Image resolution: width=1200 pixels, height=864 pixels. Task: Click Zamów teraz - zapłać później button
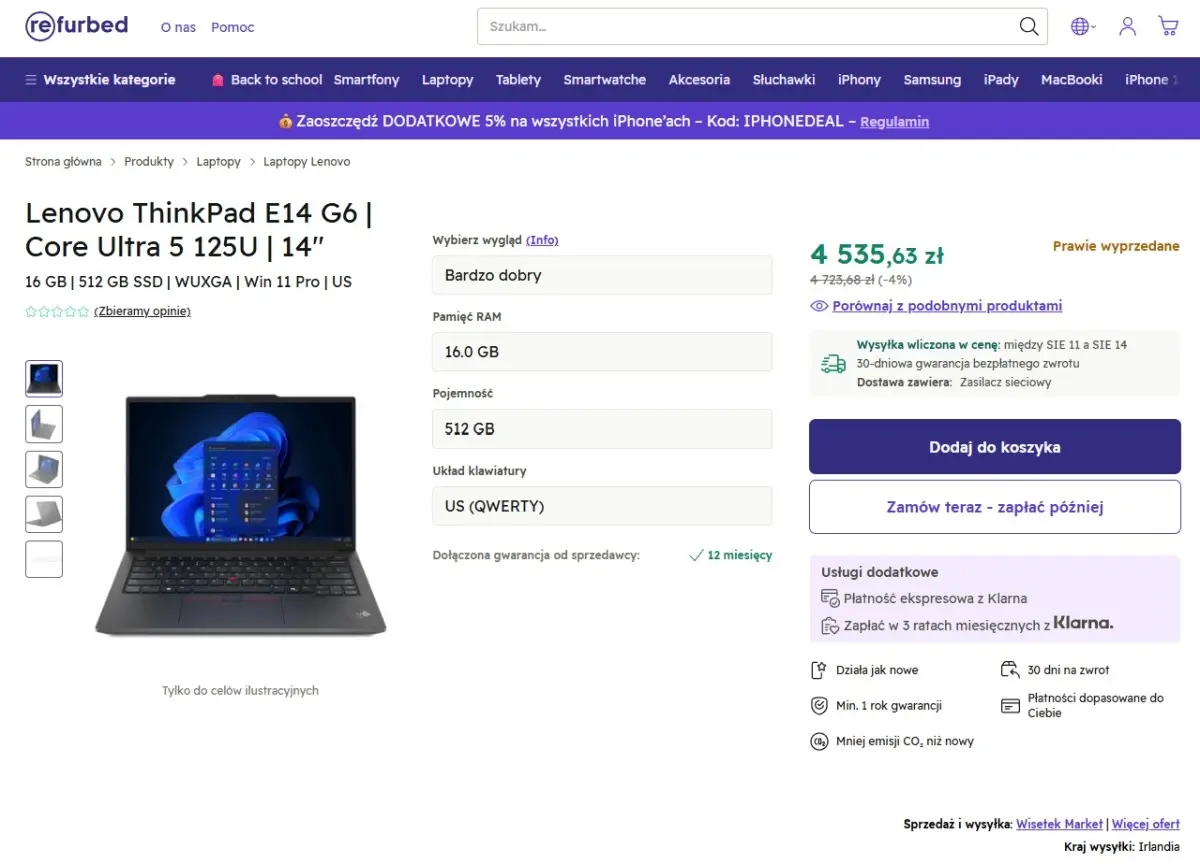[x=995, y=507]
